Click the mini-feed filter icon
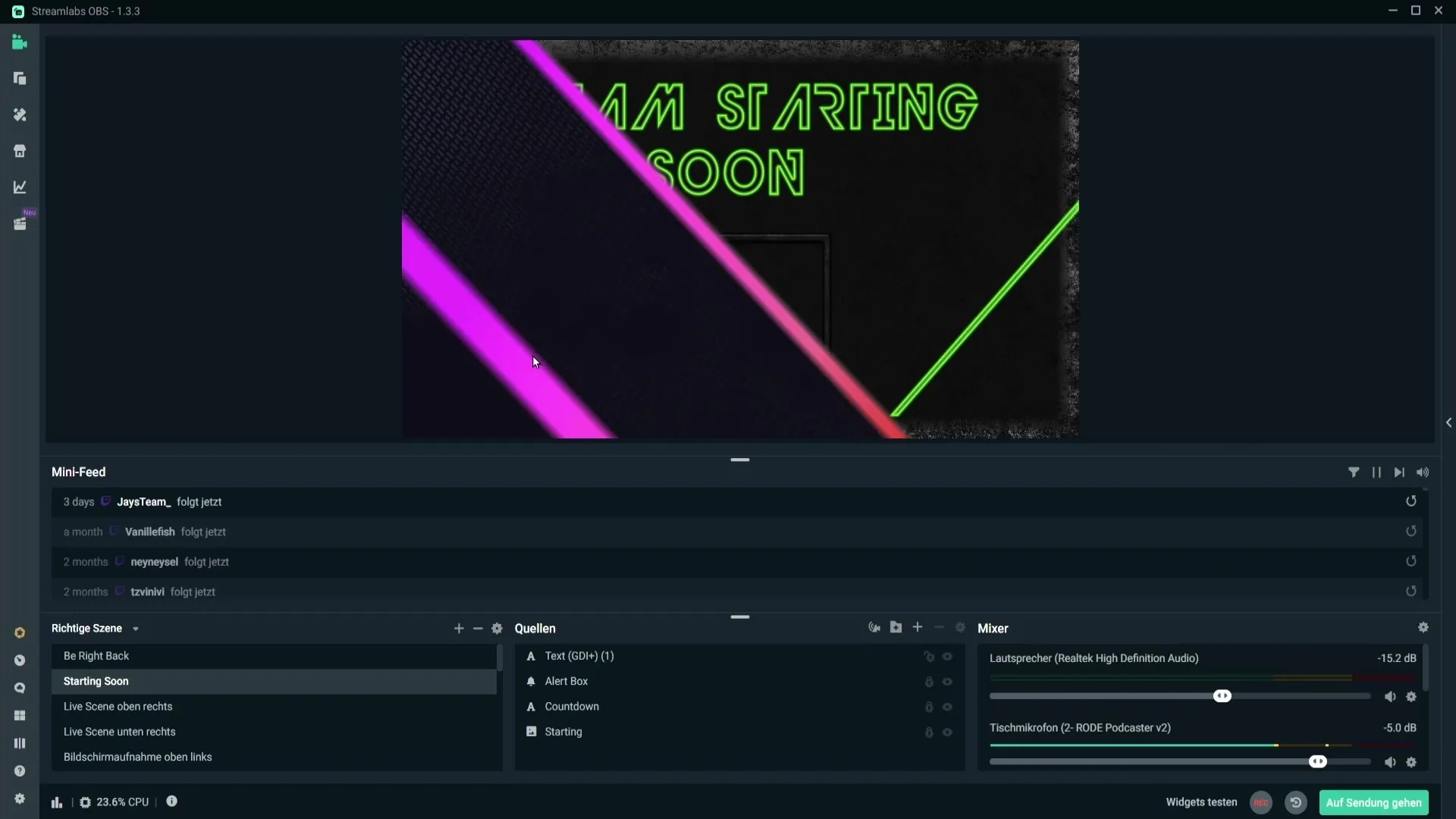The width and height of the screenshot is (1456, 819). click(x=1353, y=471)
